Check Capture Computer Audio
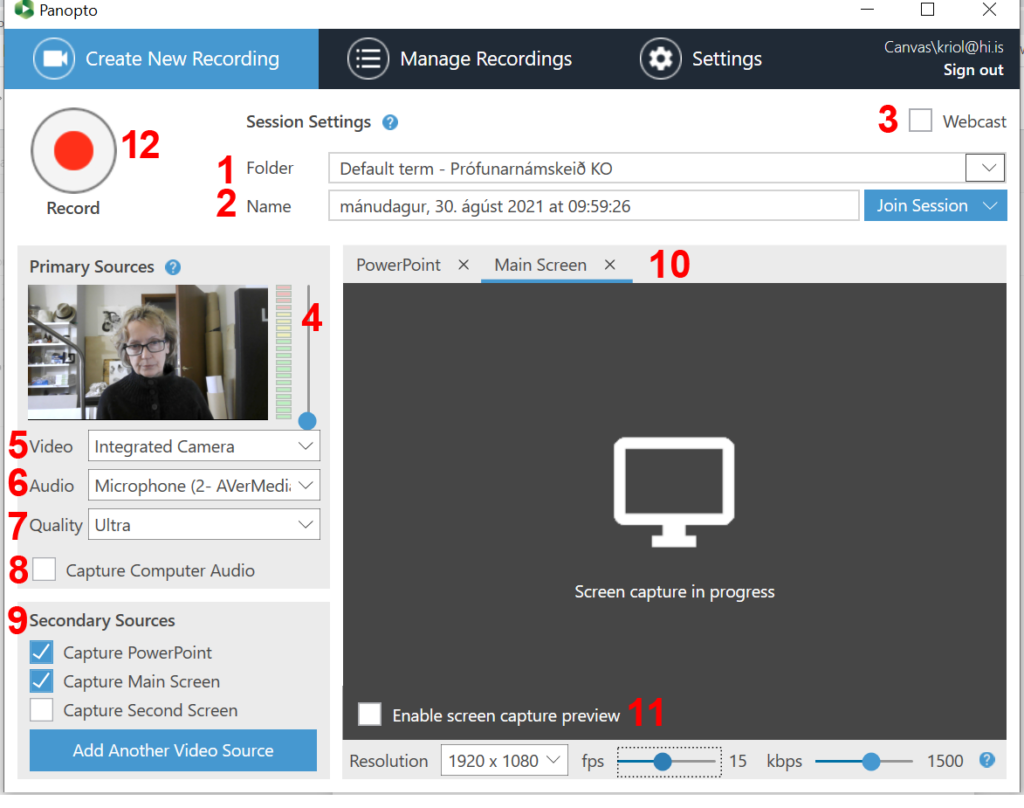Image resolution: width=1024 pixels, height=808 pixels. point(44,569)
